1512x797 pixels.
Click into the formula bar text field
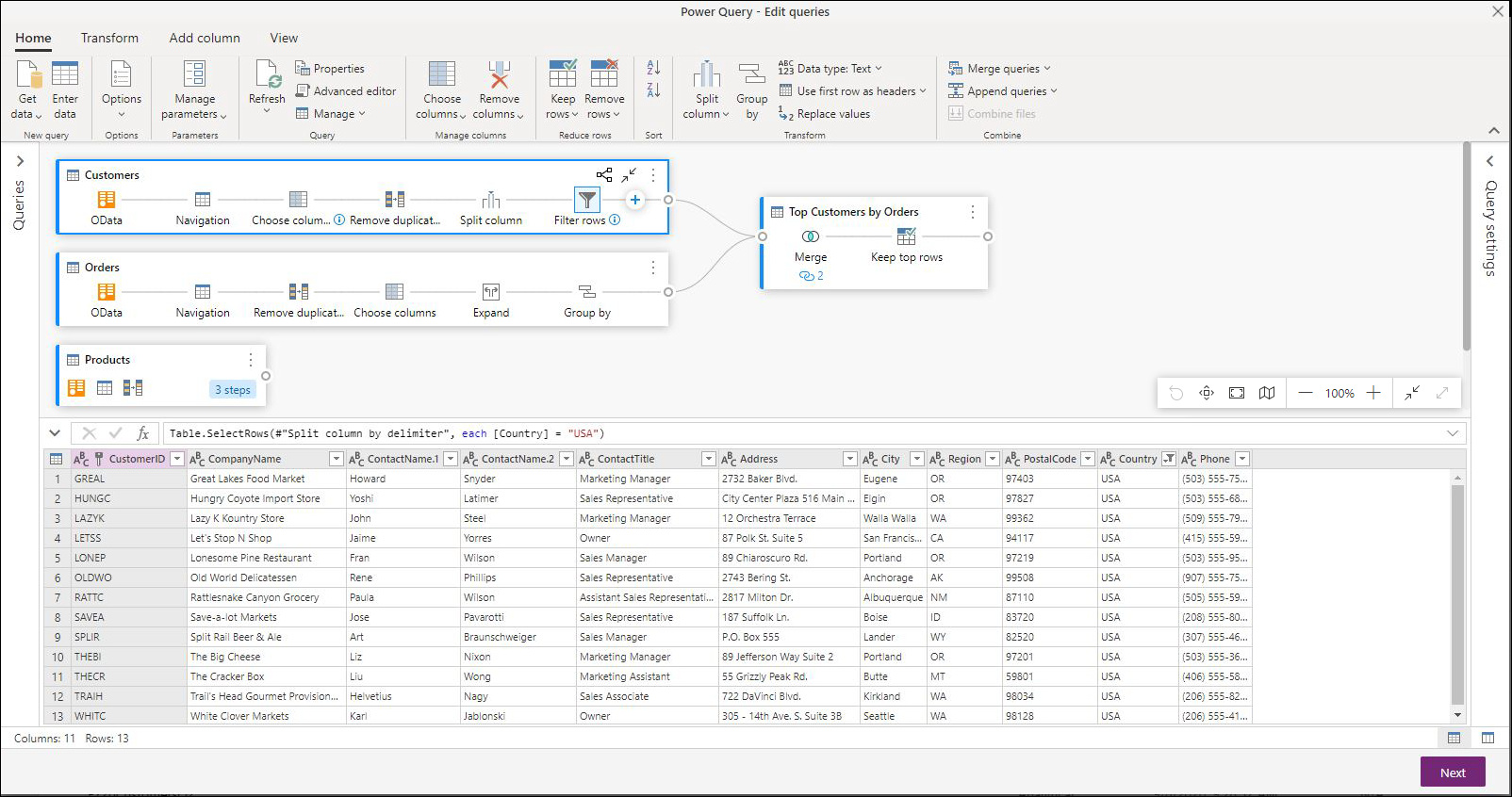801,433
